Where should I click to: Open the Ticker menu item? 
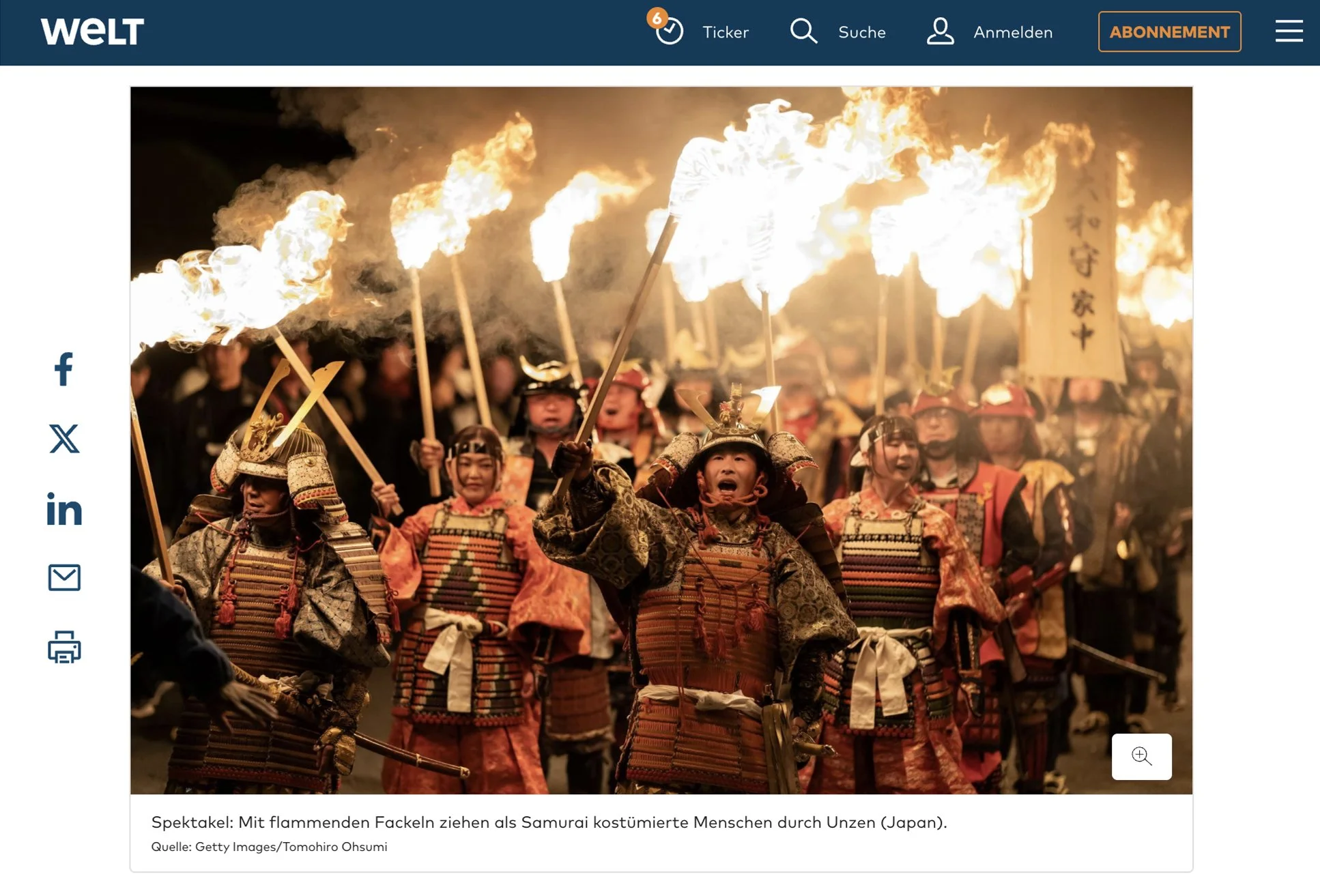pyautogui.click(x=726, y=32)
